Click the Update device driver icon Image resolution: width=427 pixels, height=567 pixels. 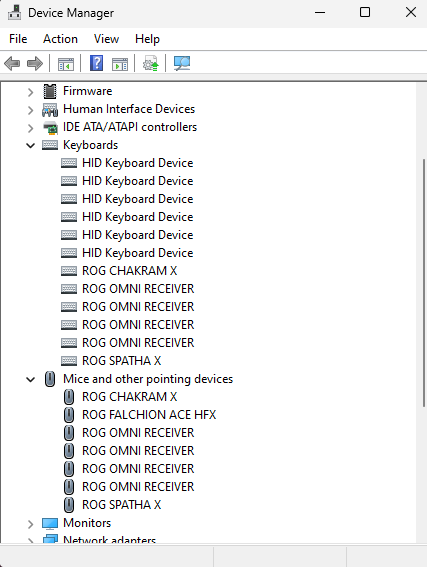(151, 63)
